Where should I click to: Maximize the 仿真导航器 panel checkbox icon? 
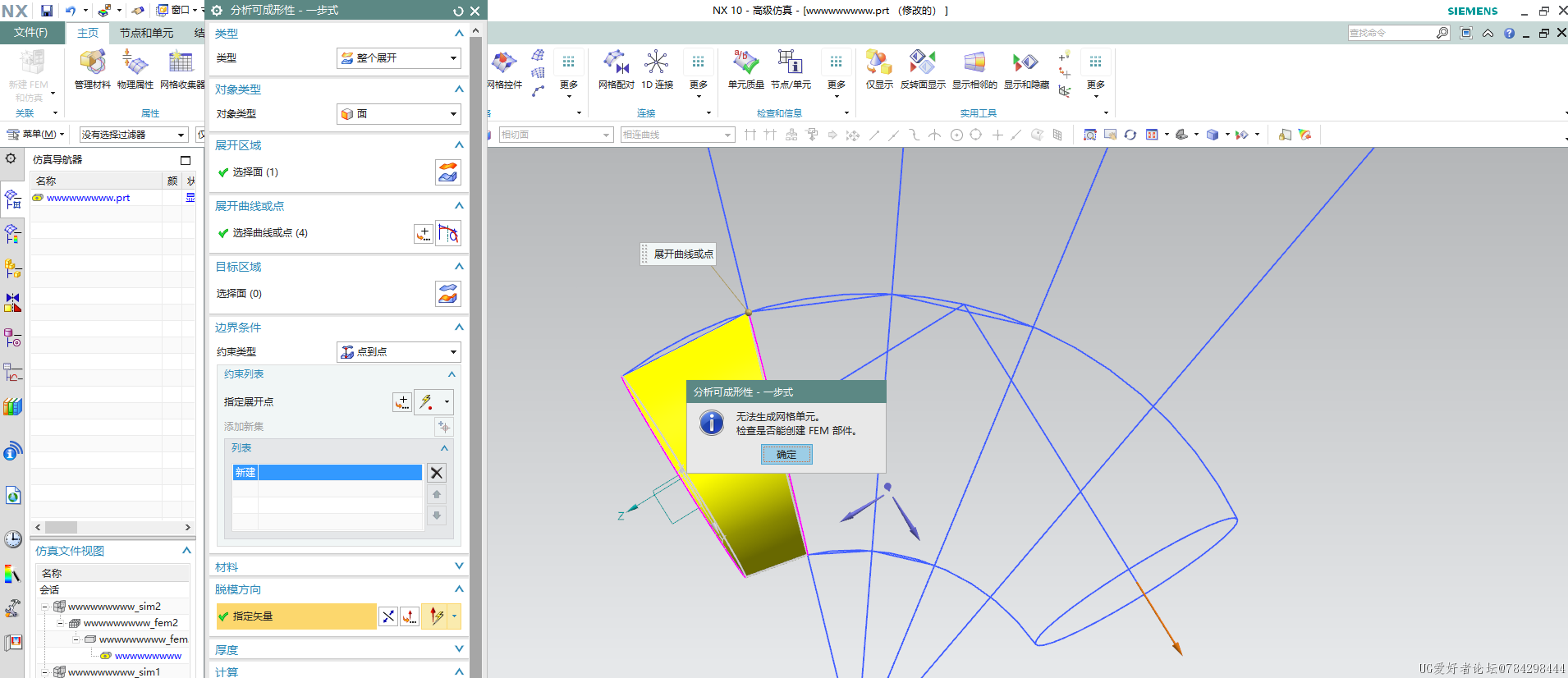point(186,160)
